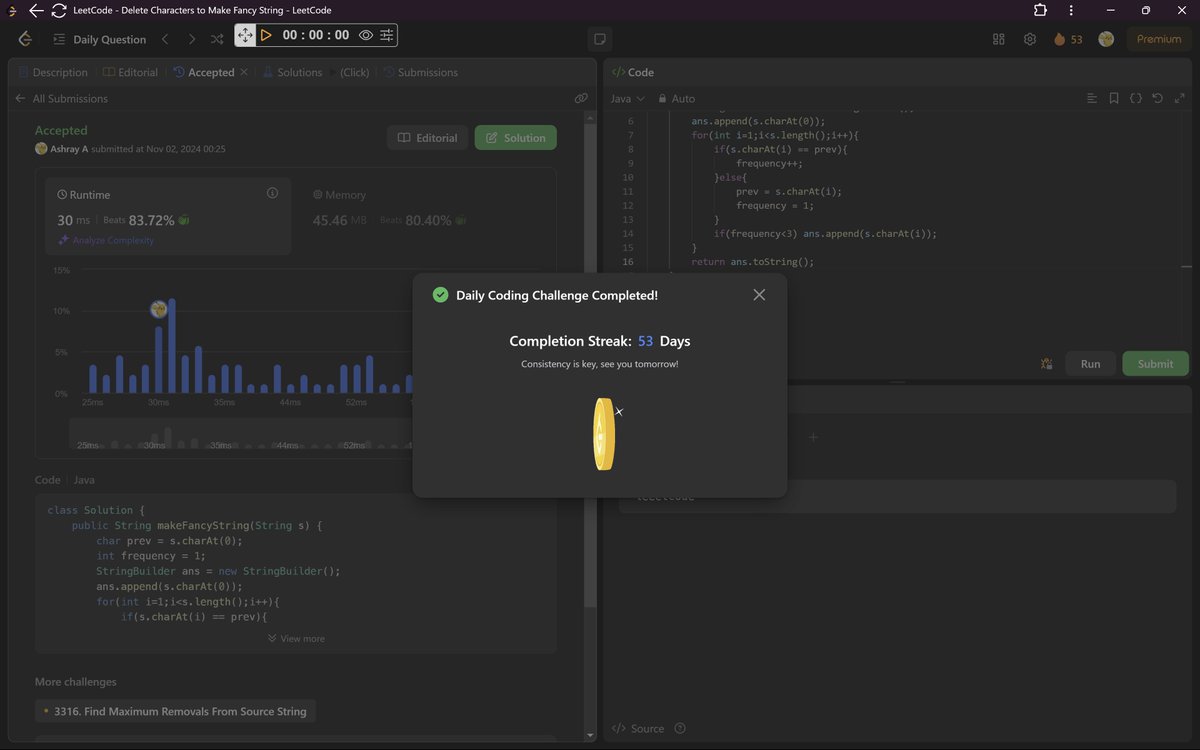
Task: Click the timer display 00 : 00 : 00
Action: (x=316, y=35)
